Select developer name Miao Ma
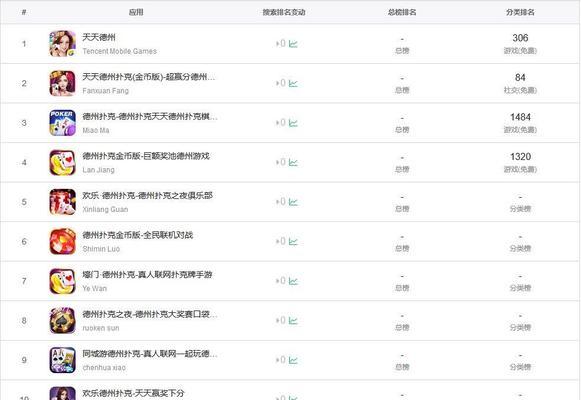581x400 pixels. 96,130
